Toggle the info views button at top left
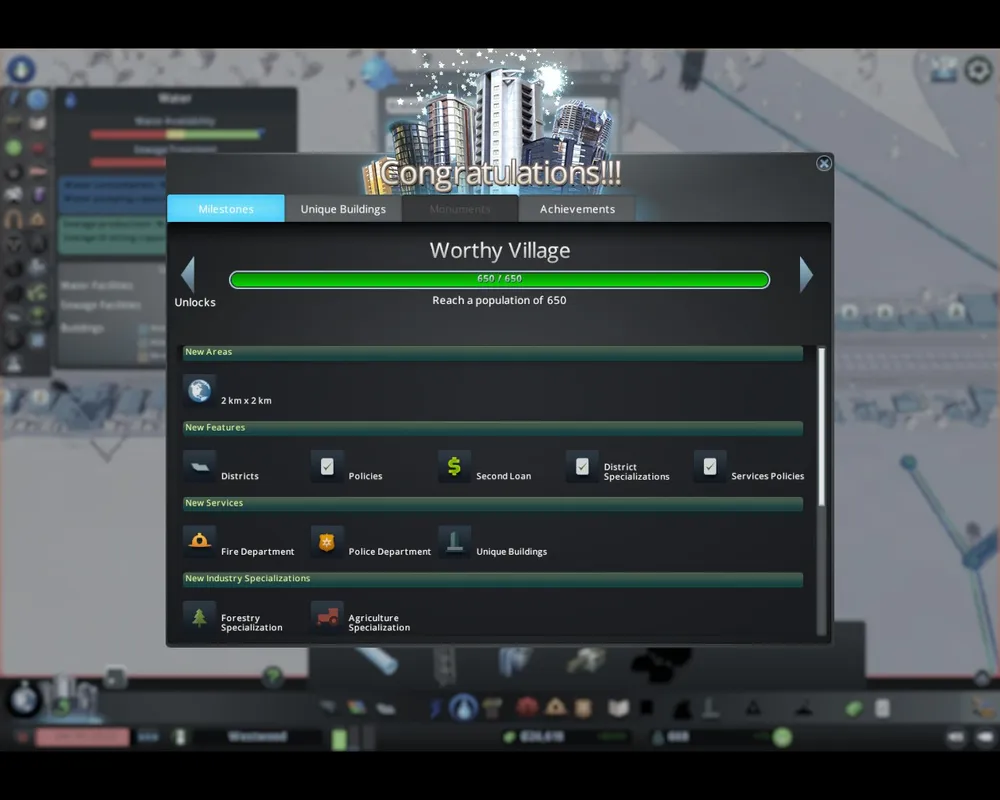1000x800 pixels. [x=21, y=69]
